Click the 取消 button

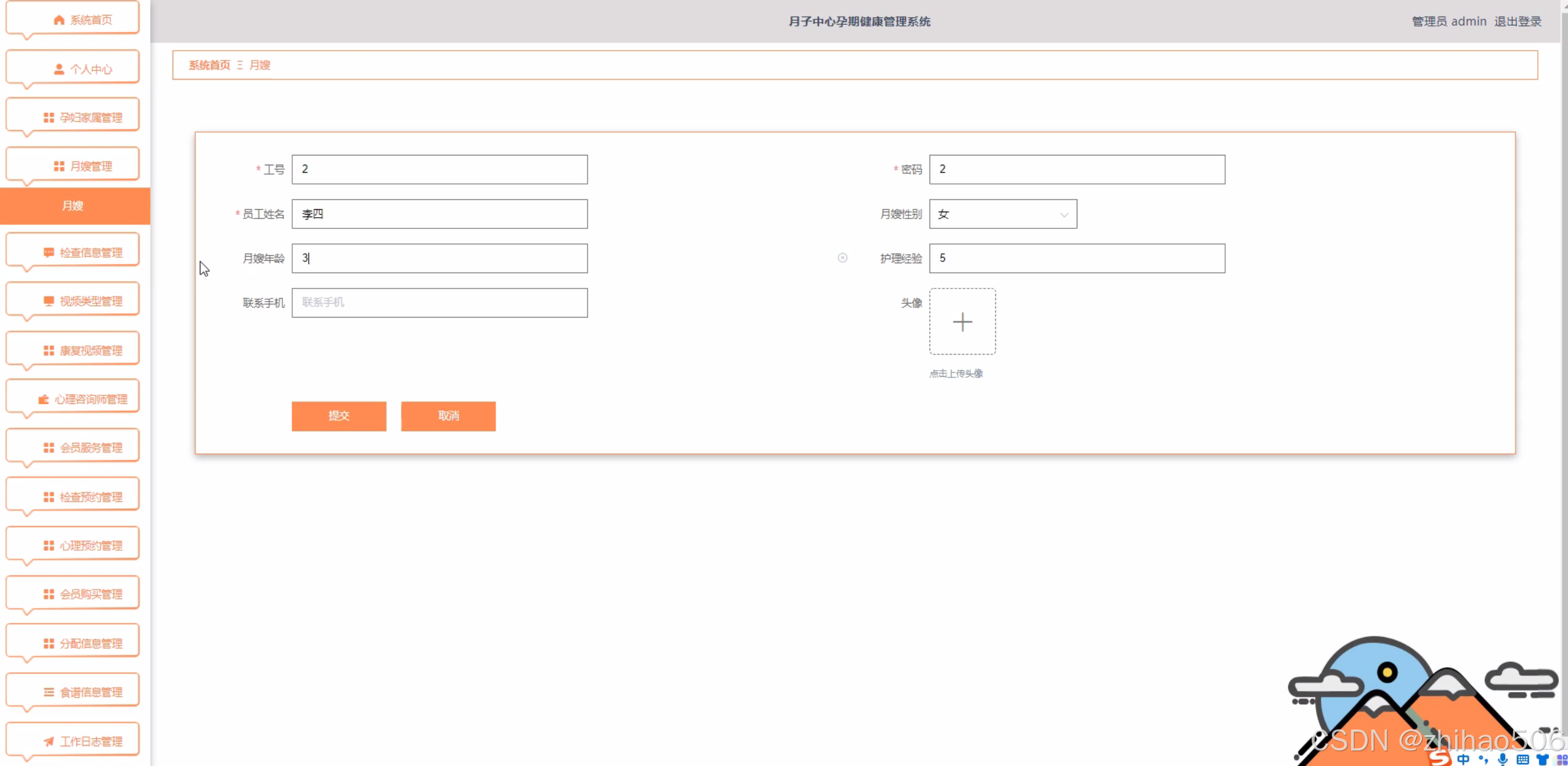448,416
